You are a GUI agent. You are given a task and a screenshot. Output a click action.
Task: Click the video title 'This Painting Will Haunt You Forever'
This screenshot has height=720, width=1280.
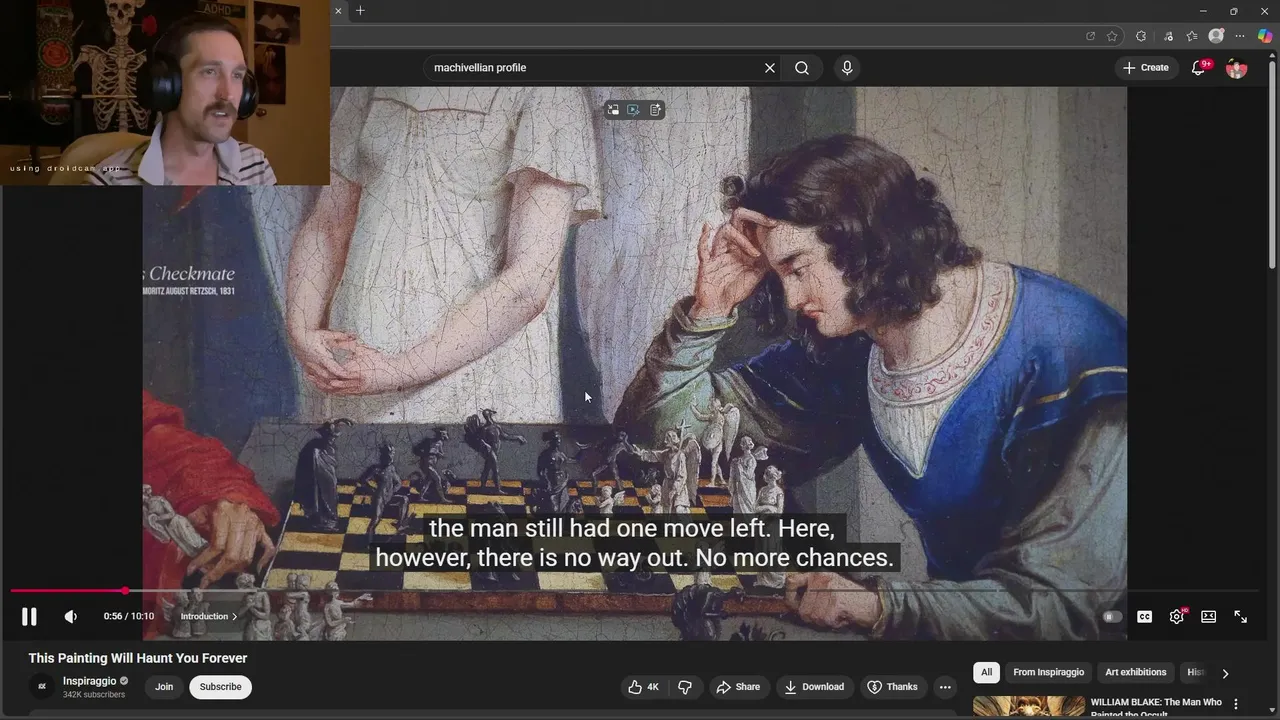point(138,658)
